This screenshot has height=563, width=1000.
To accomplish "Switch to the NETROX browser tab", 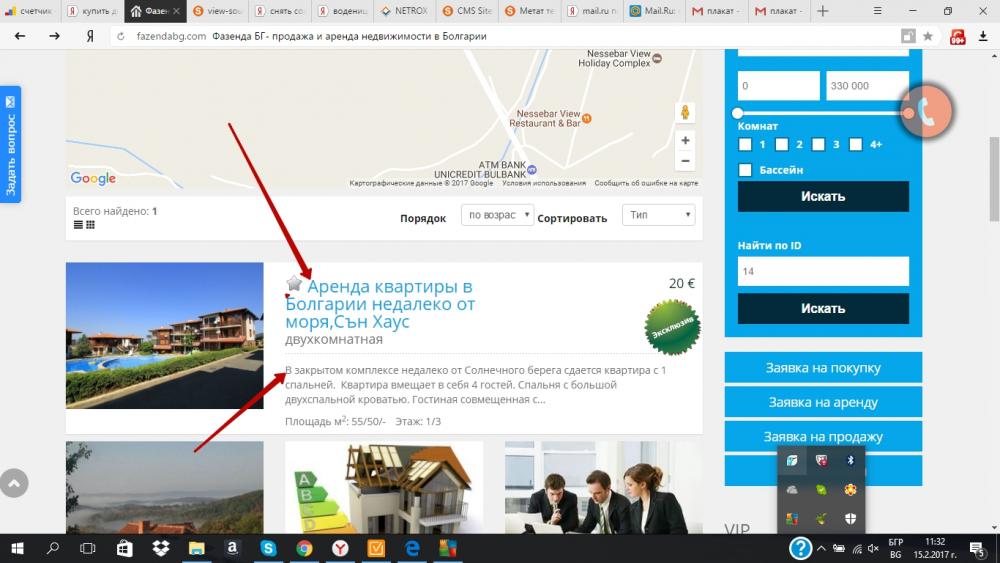I will pyautogui.click(x=406, y=11).
